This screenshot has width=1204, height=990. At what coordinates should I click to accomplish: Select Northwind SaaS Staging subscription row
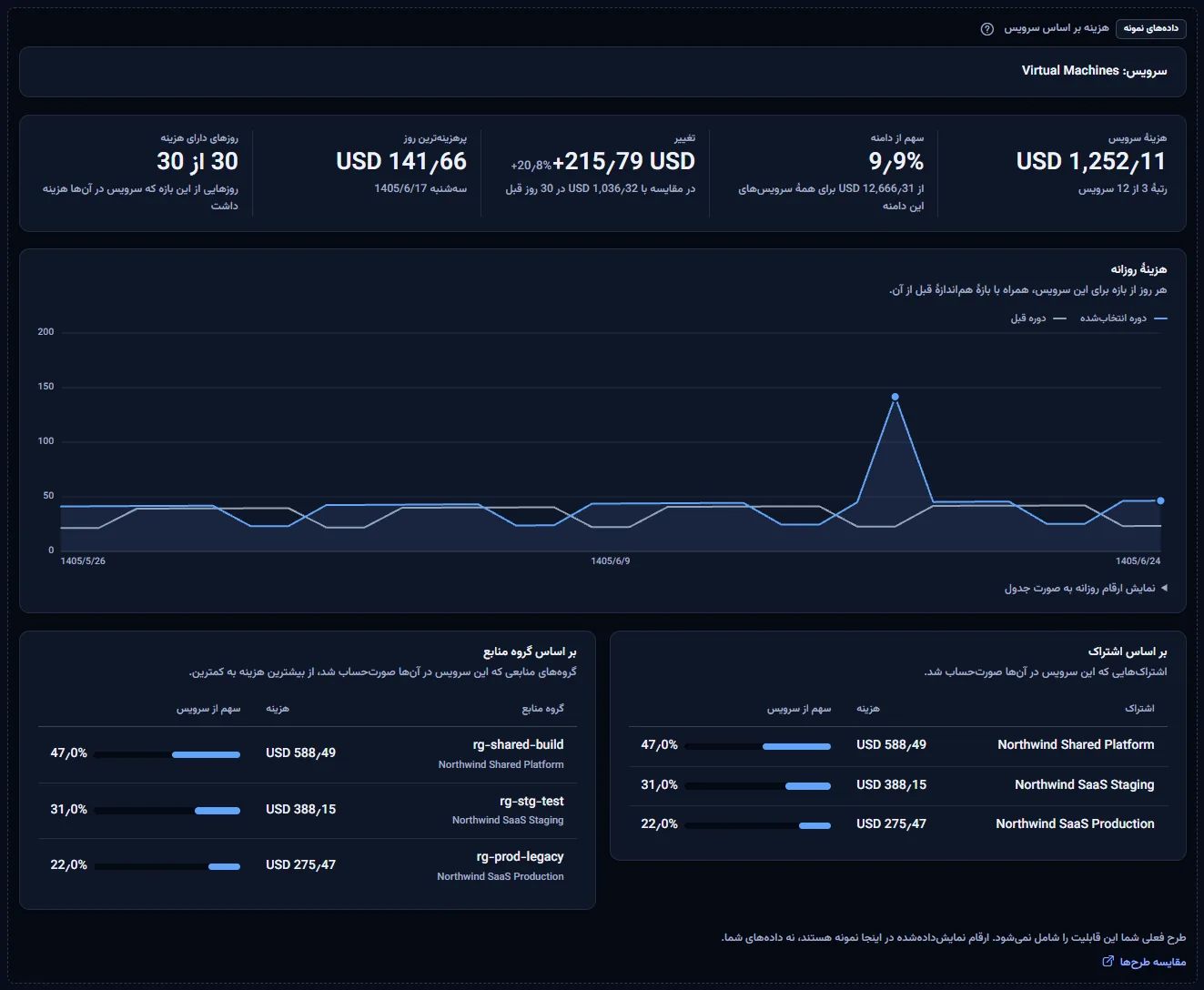(898, 785)
